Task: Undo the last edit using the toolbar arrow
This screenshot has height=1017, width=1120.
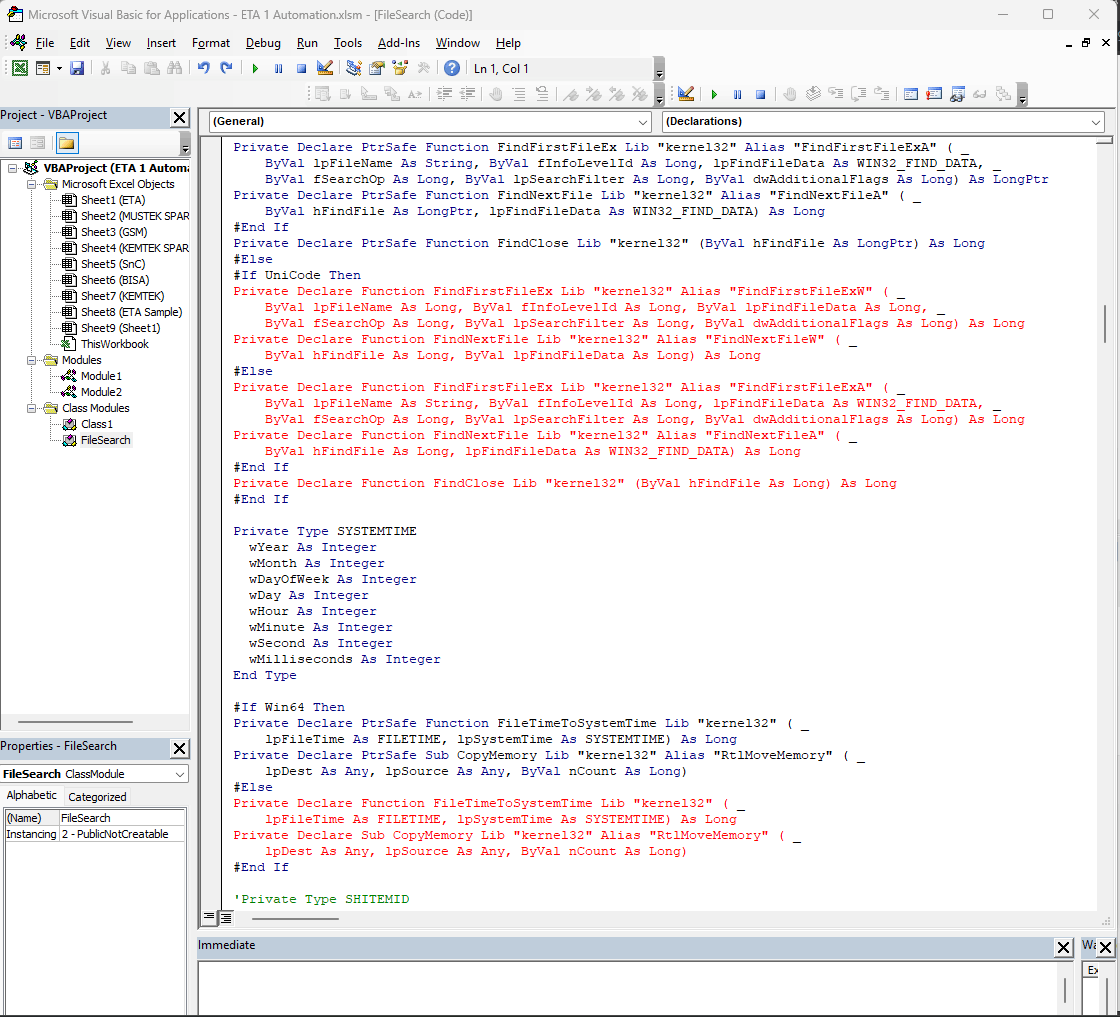Action: point(204,69)
